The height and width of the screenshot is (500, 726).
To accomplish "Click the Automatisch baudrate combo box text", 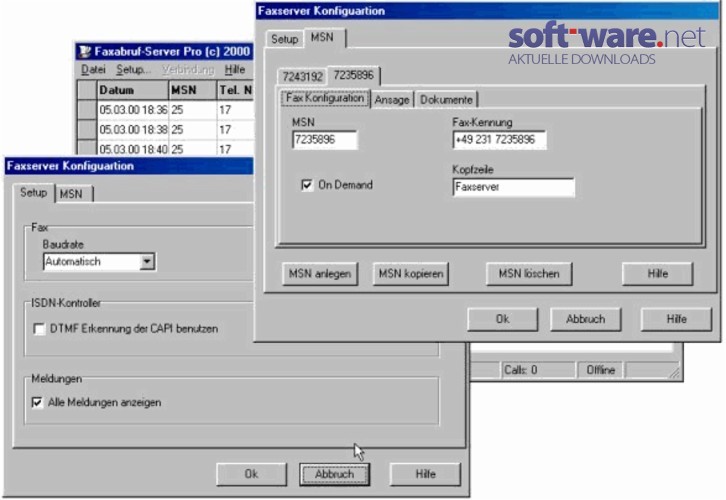I will click(x=92, y=262).
